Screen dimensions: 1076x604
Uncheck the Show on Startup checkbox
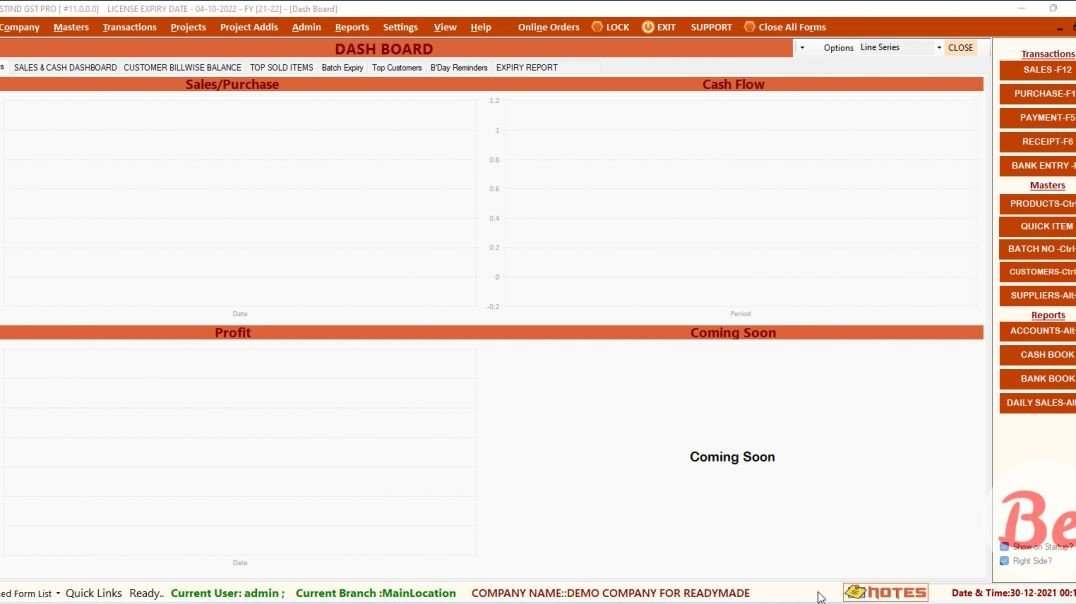tap(1006, 547)
